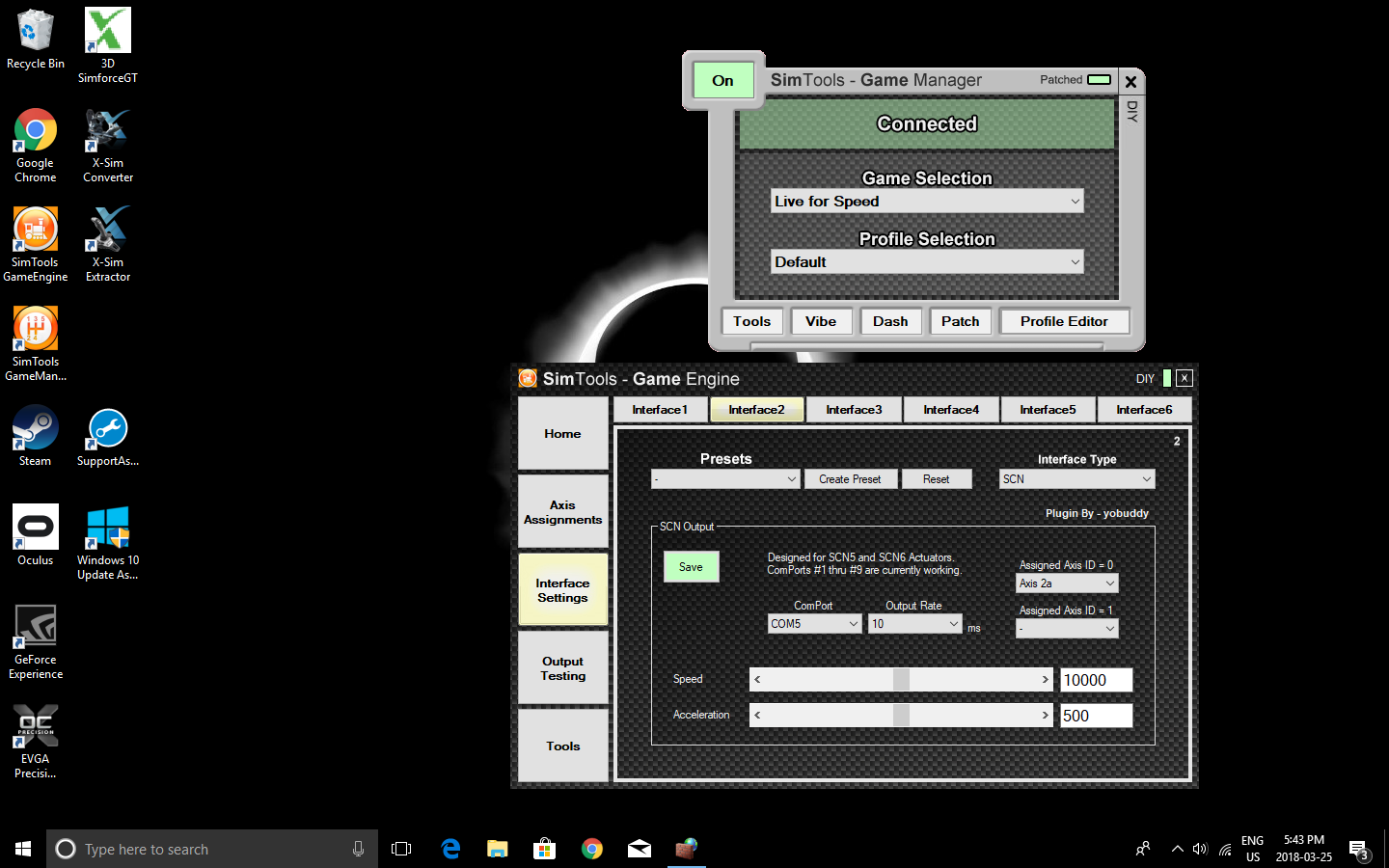Click the Speed value field showing 10000
This screenshot has width=1389, height=868.
(1096, 680)
